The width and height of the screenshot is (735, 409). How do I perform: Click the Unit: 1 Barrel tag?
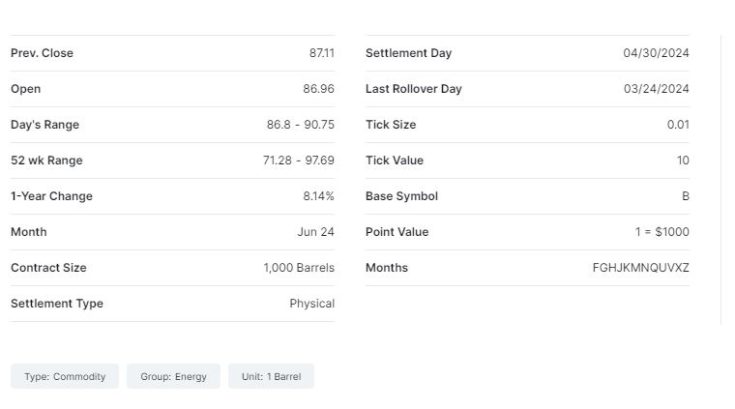click(x=271, y=376)
